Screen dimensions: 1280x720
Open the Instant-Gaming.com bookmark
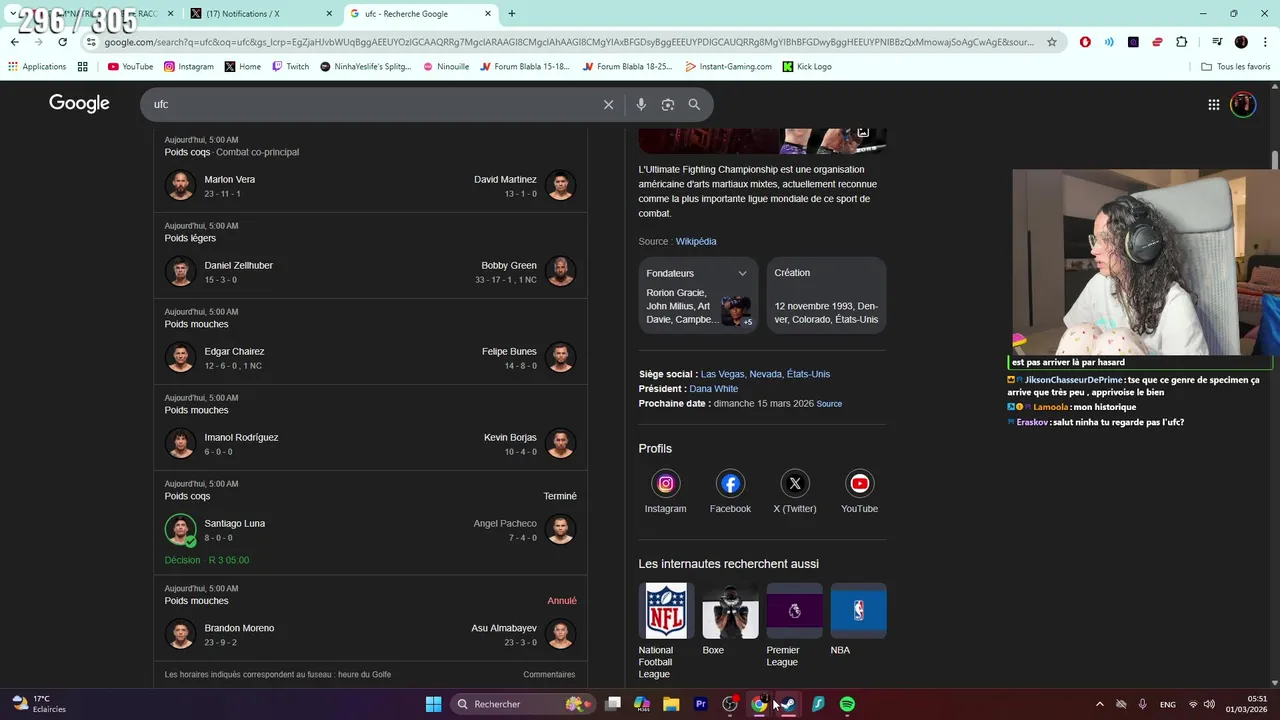pos(728,66)
